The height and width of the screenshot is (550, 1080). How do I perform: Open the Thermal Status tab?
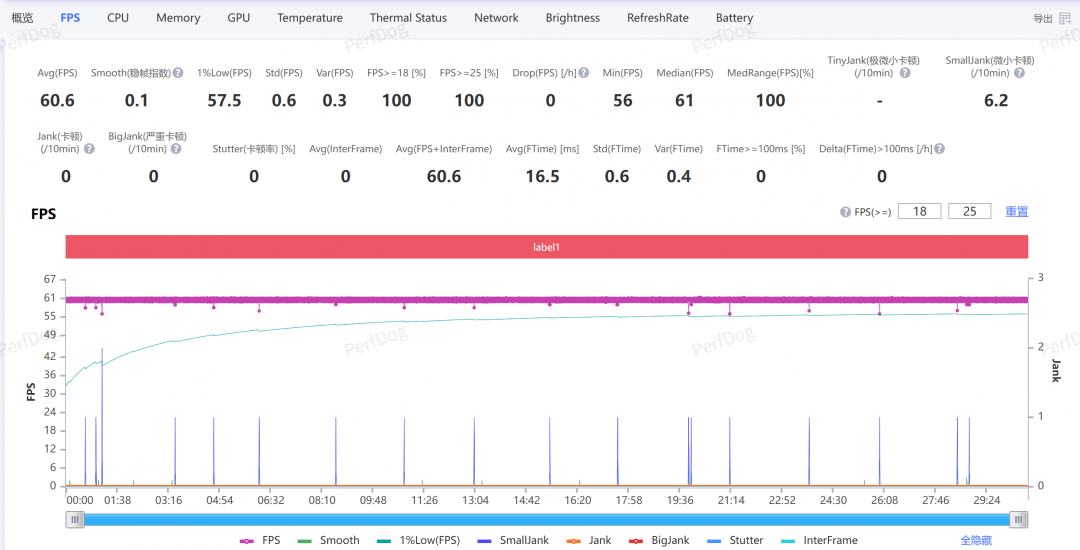coord(408,18)
